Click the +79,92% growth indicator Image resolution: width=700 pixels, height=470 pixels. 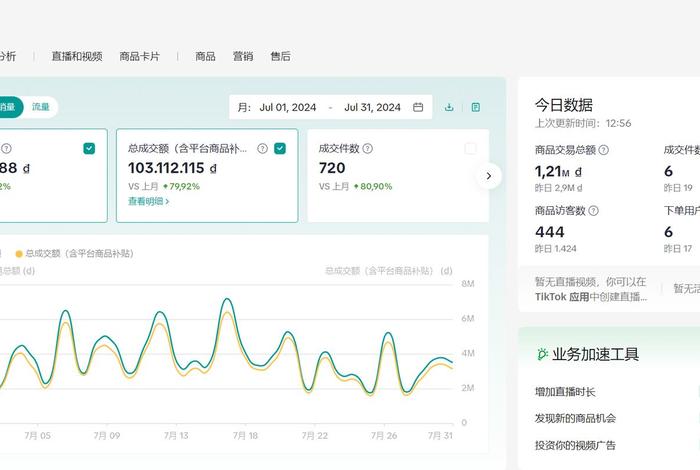coord(181,186)
